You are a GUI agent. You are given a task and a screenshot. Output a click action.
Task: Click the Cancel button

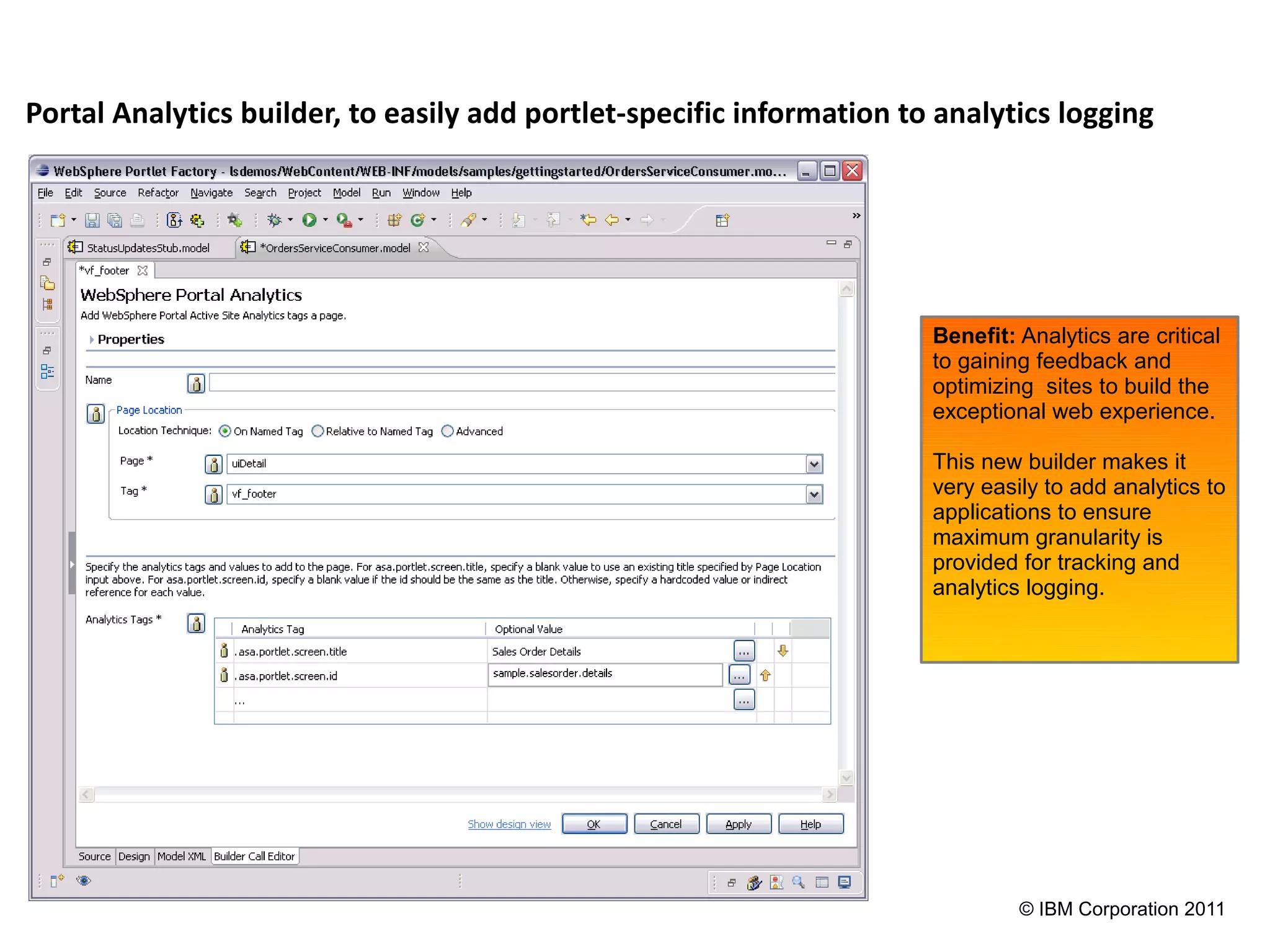tap(666, 824)
